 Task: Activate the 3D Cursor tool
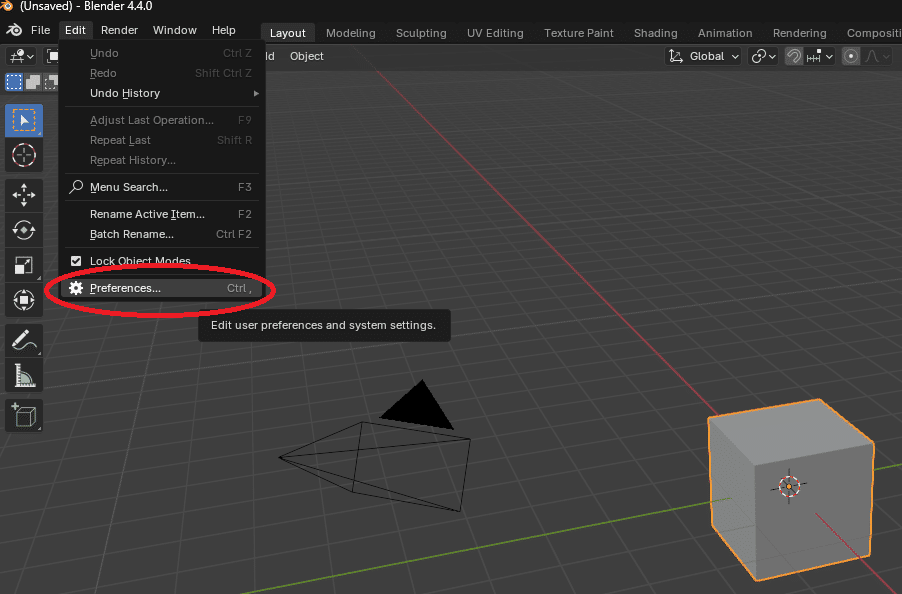(23, 155)
